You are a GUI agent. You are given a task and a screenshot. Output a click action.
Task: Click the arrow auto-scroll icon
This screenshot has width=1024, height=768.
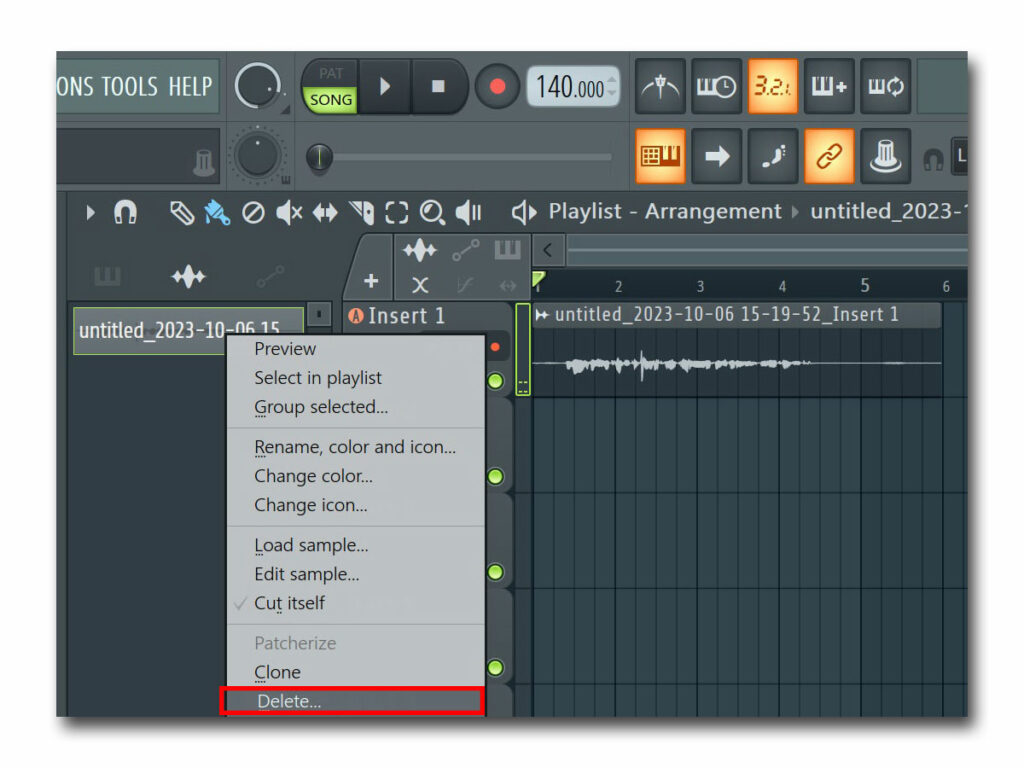pos(716,156)
